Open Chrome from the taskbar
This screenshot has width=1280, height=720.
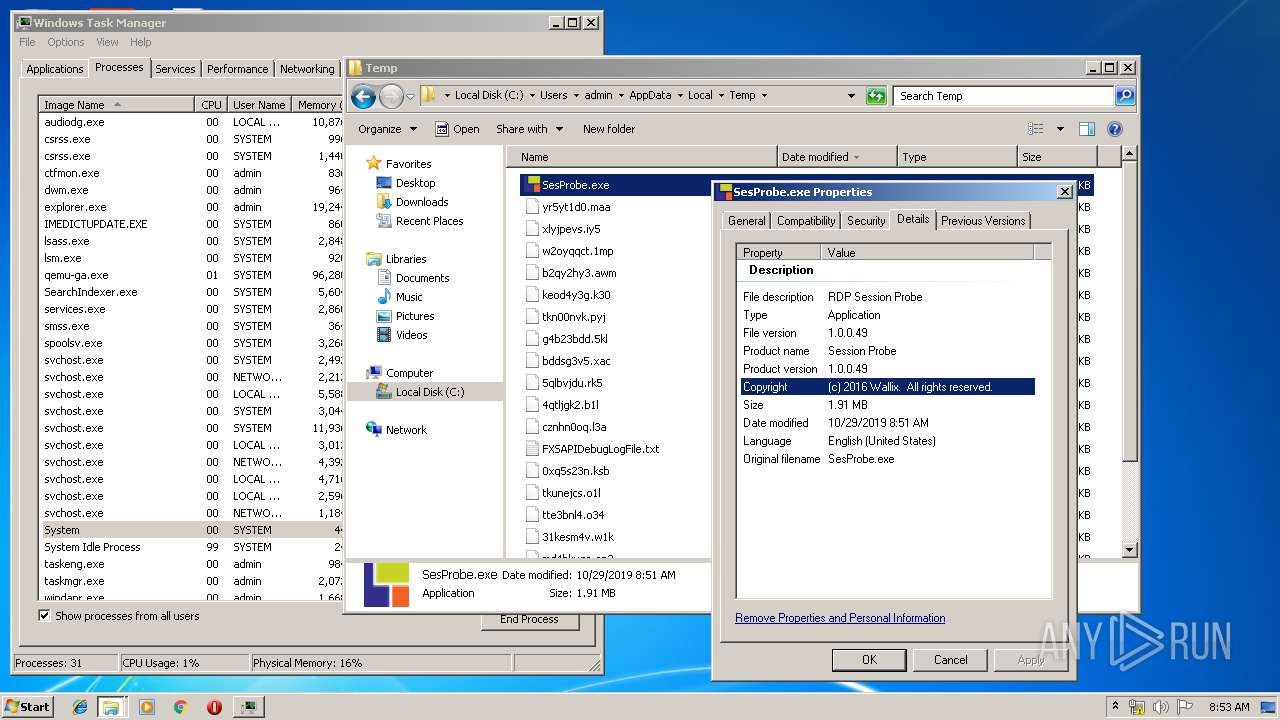coord(180,707)
